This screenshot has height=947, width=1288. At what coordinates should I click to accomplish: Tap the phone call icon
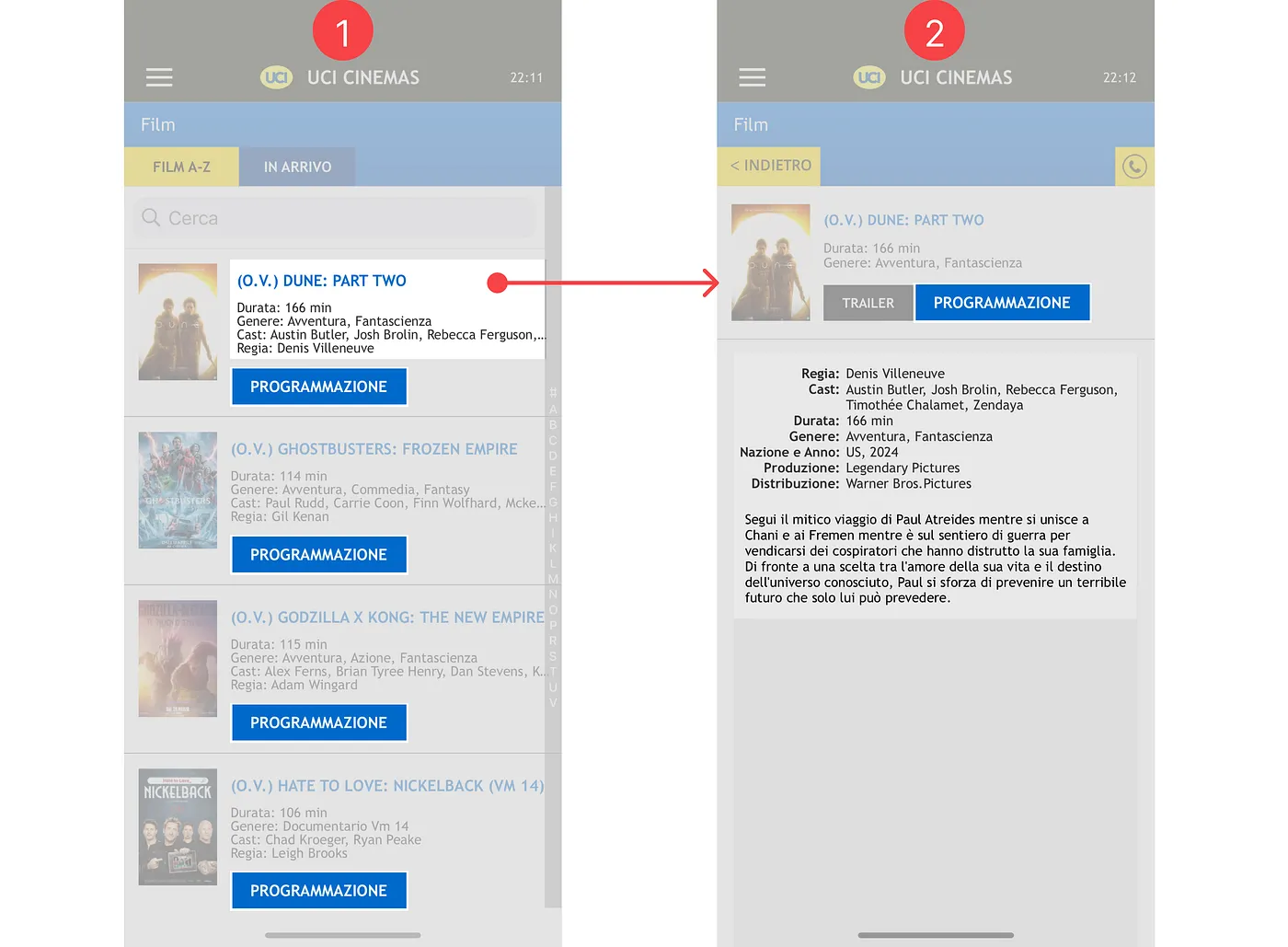[1134, 167]
